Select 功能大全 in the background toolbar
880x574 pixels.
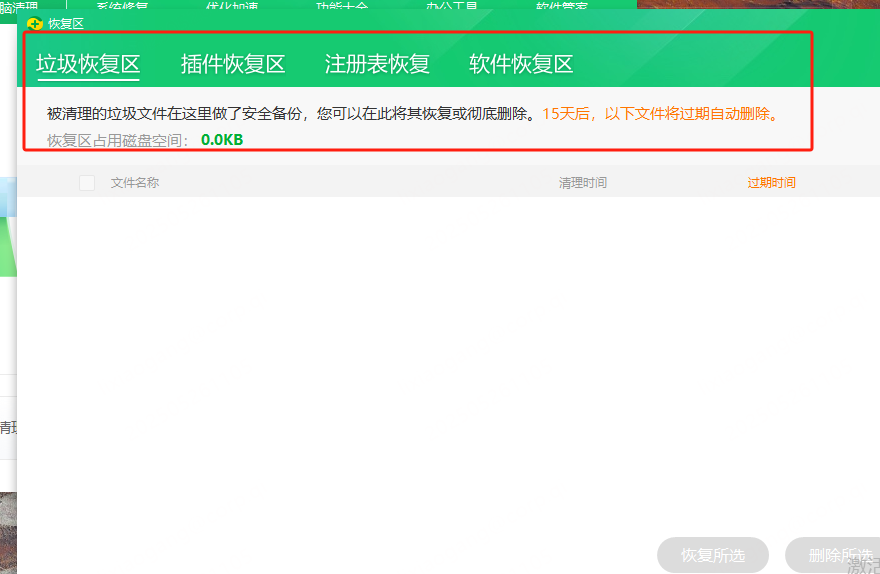click(341, 6)
